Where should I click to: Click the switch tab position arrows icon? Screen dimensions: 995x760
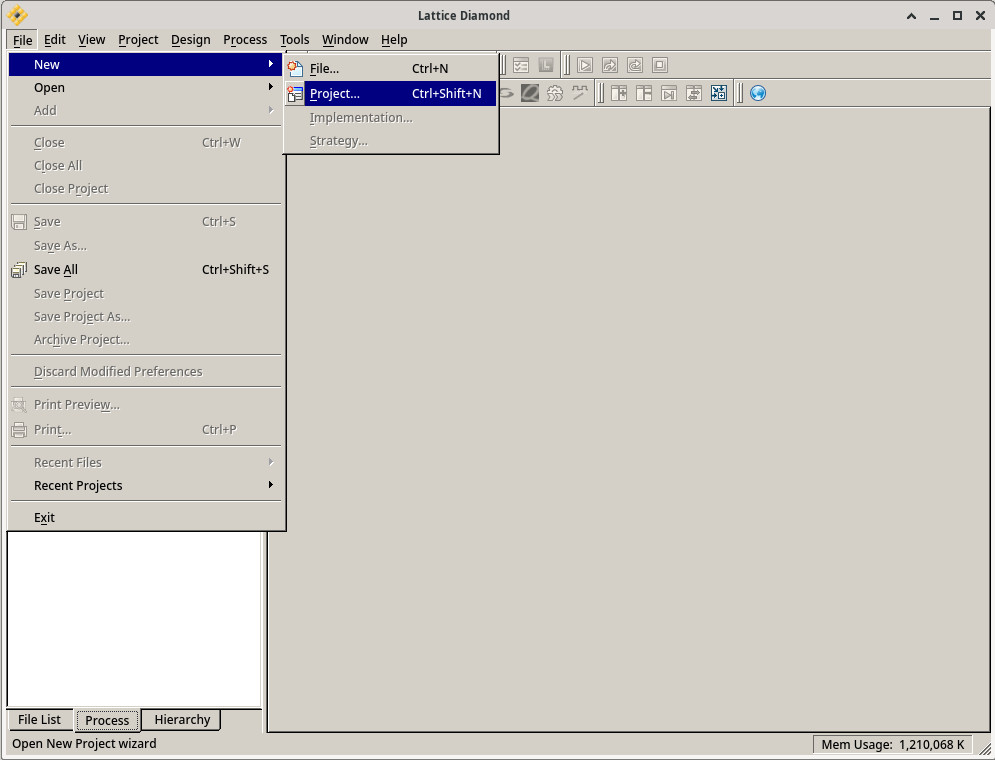(694, 93)
